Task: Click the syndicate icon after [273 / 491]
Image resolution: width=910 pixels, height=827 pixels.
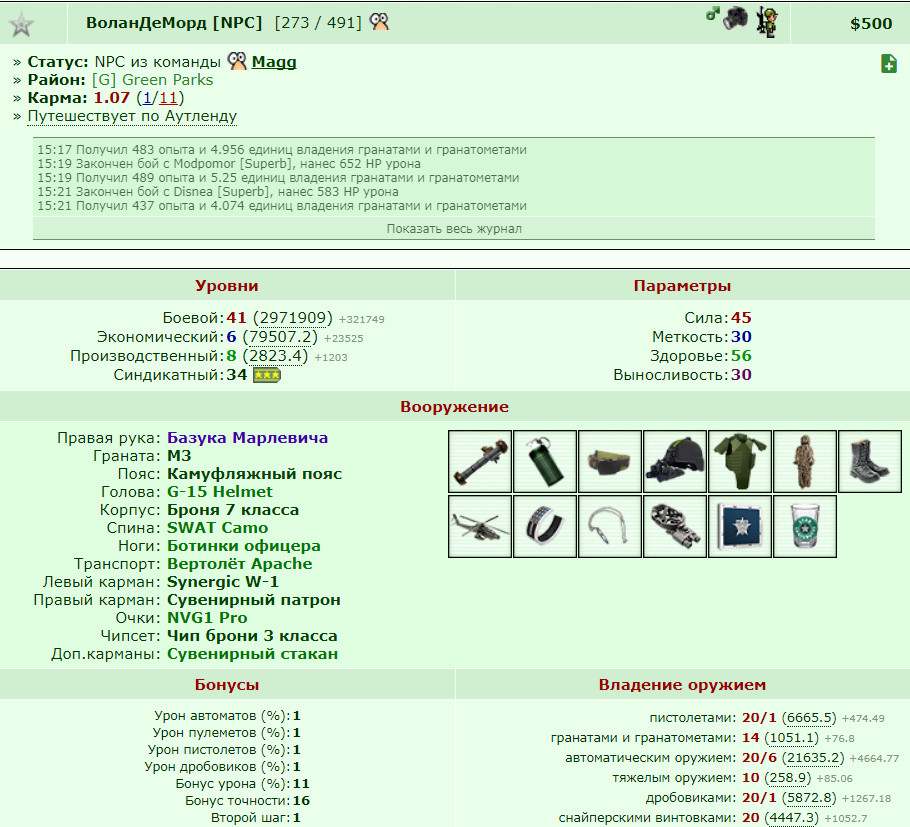Action: (379, 22)
